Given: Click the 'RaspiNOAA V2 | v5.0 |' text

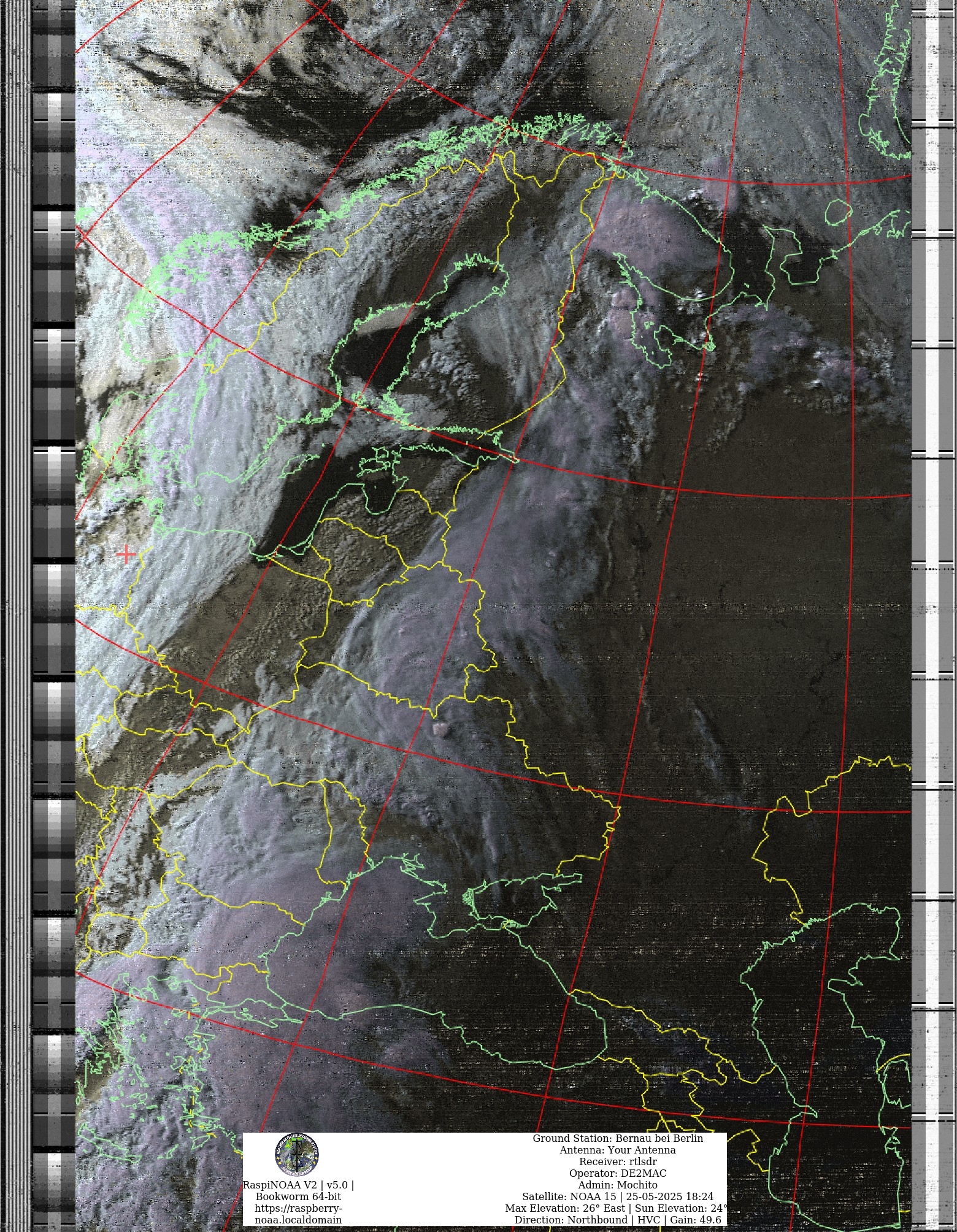Looking at the screenshot, I should [x=298, y=1185].
